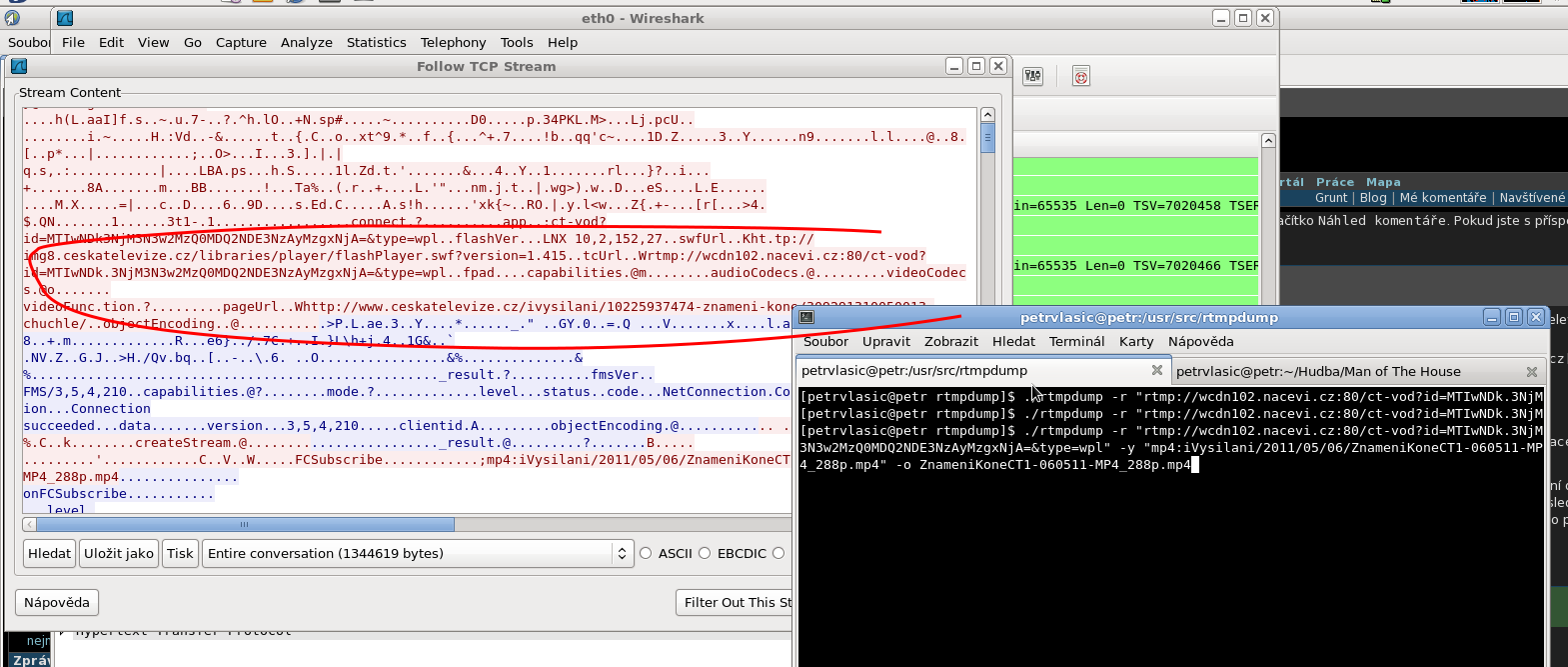Click the Blog link in the browser
This screenshot has width=1568, height=667.
pos(1373,198)
